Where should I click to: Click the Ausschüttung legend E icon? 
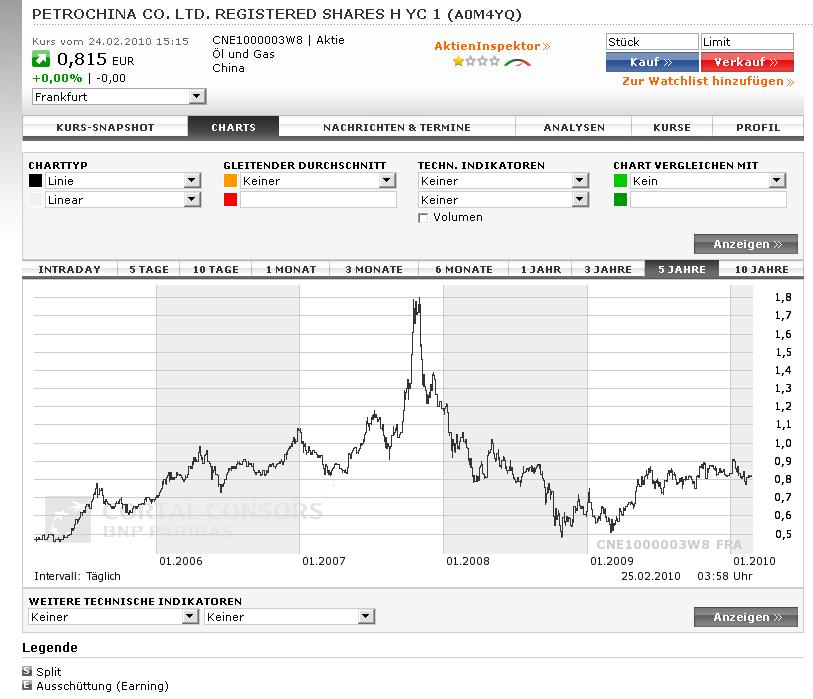point(27,686)
